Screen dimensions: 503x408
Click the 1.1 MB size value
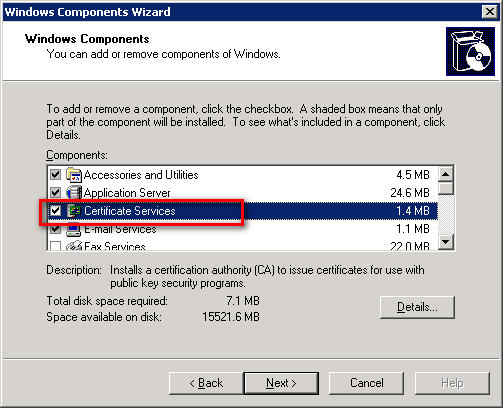[413, 229]
